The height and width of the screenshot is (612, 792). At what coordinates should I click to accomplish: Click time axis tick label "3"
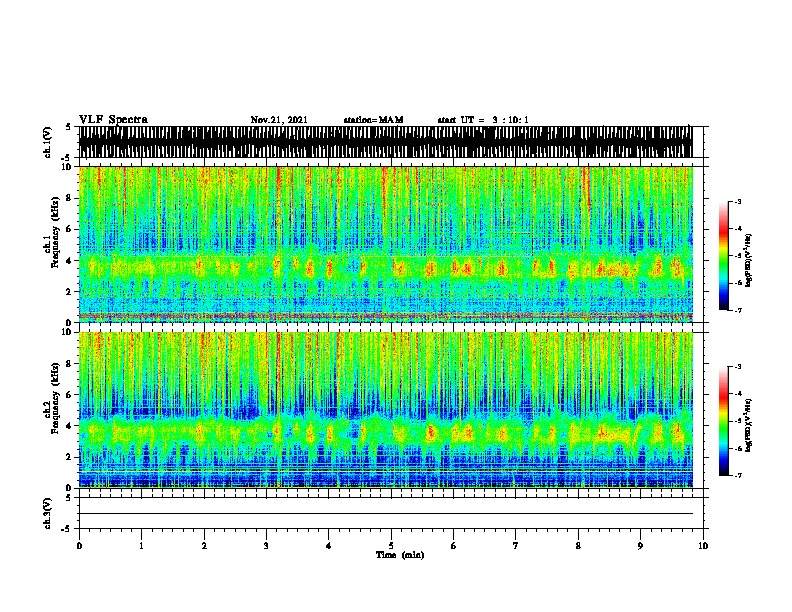click(x=266, y=546)
